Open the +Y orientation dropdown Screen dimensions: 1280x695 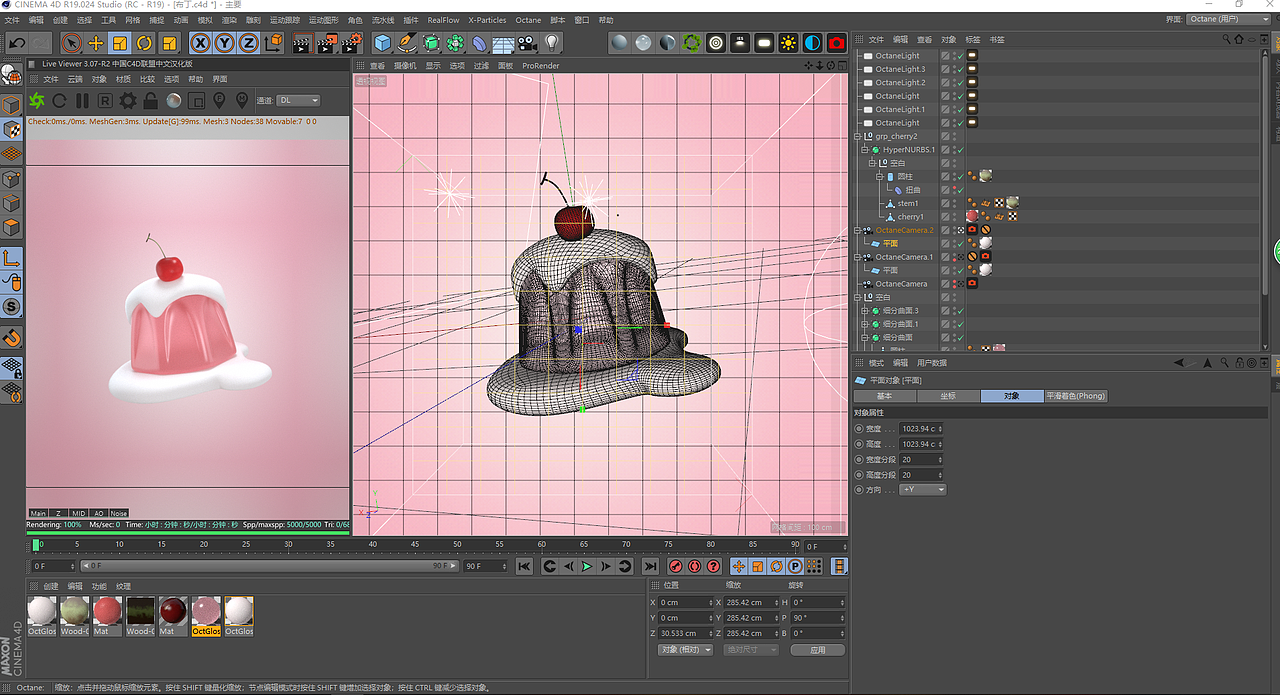[922, 490]
